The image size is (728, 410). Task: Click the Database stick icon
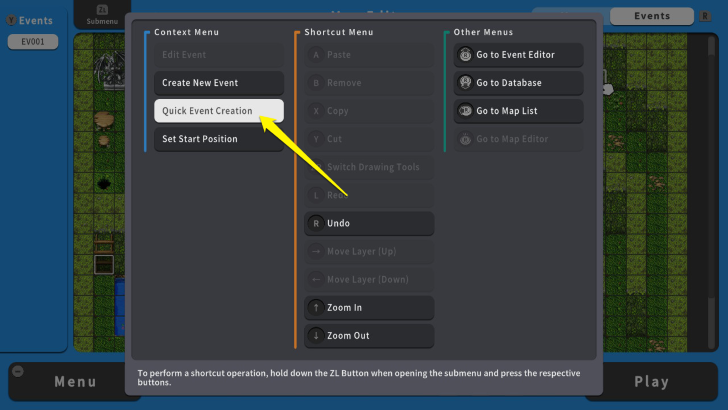click(465, 83)
